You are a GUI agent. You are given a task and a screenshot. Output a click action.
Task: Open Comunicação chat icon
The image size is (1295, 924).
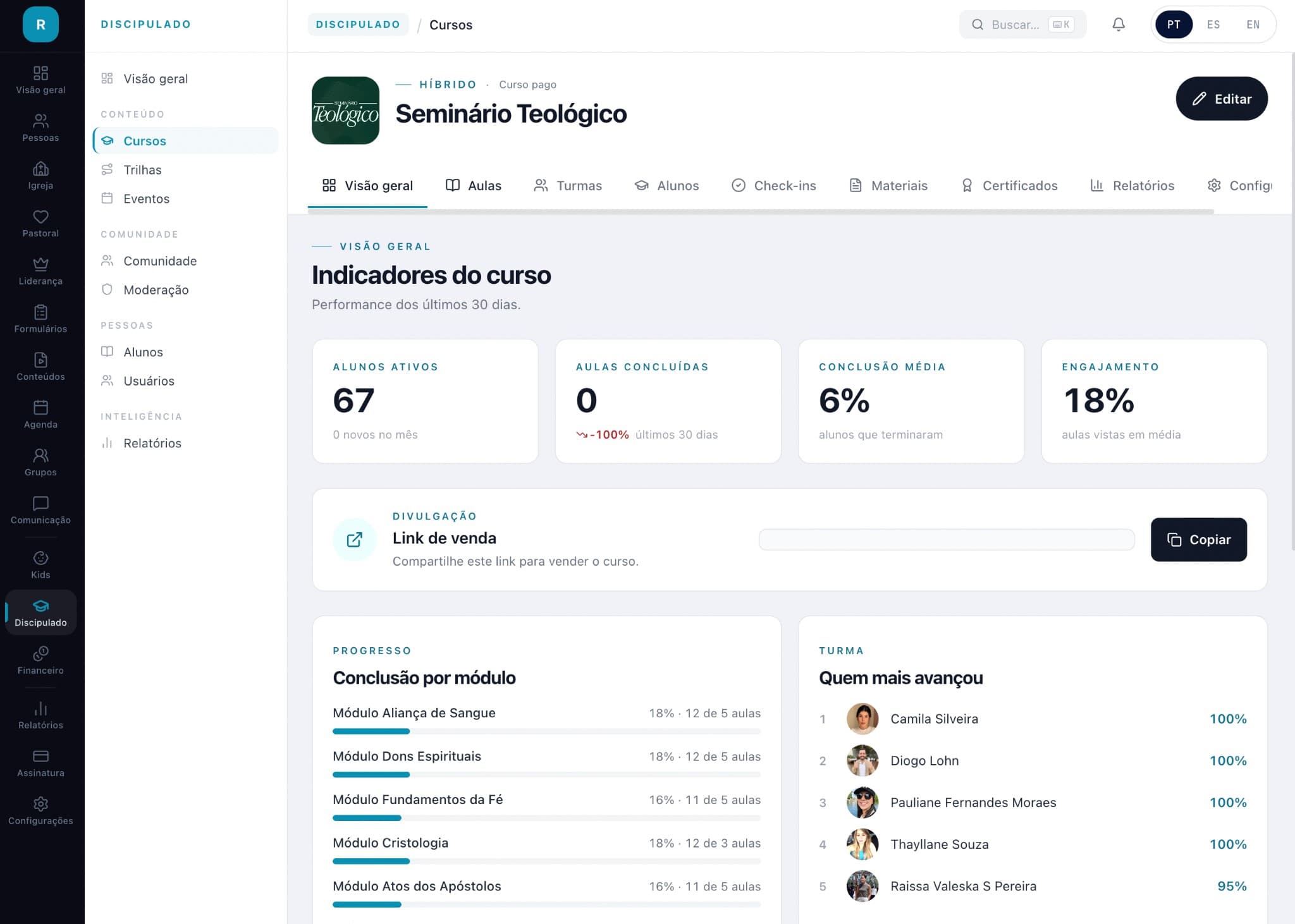[40, 503]
